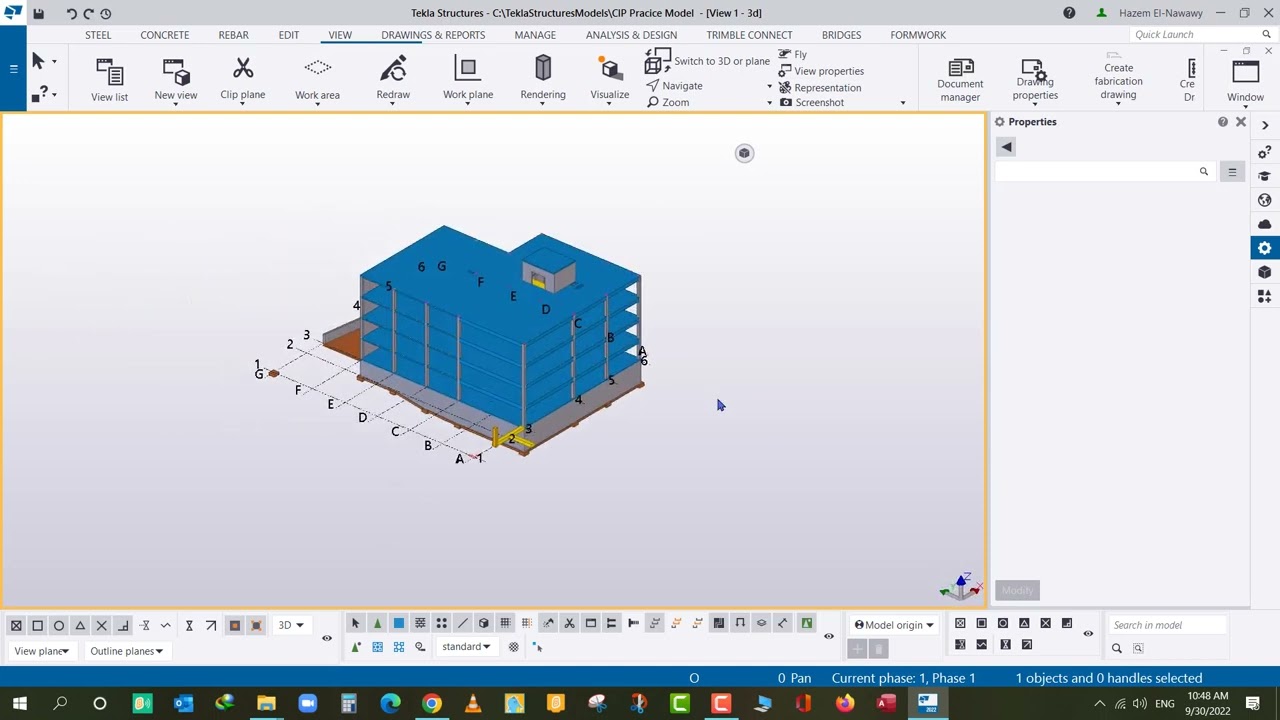This screenshot has height=720, width=1280.
Task: Open custom component cube icon in sidebar
Action: tap(1265, 272)
